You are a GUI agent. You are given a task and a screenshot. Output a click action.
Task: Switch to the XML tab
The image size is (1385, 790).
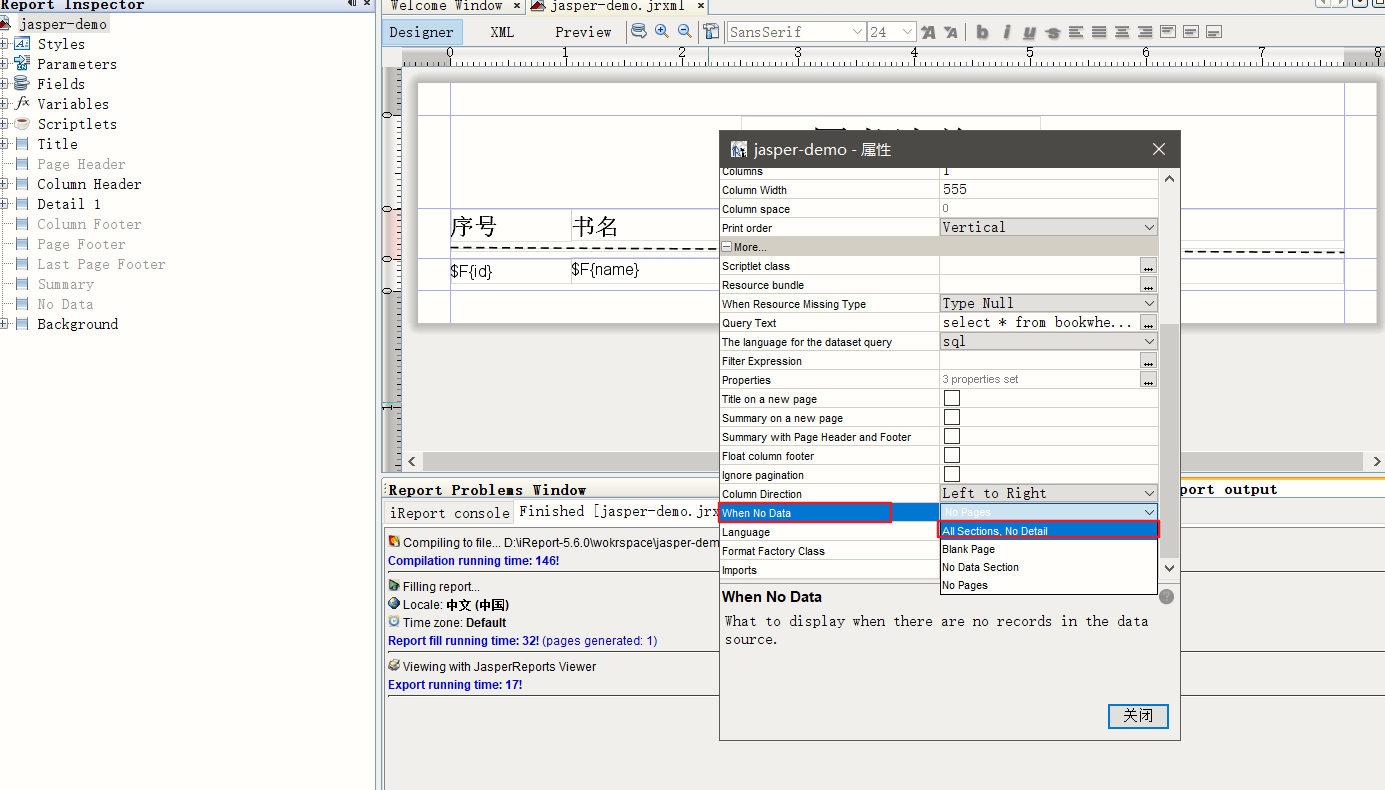(501, 31)
